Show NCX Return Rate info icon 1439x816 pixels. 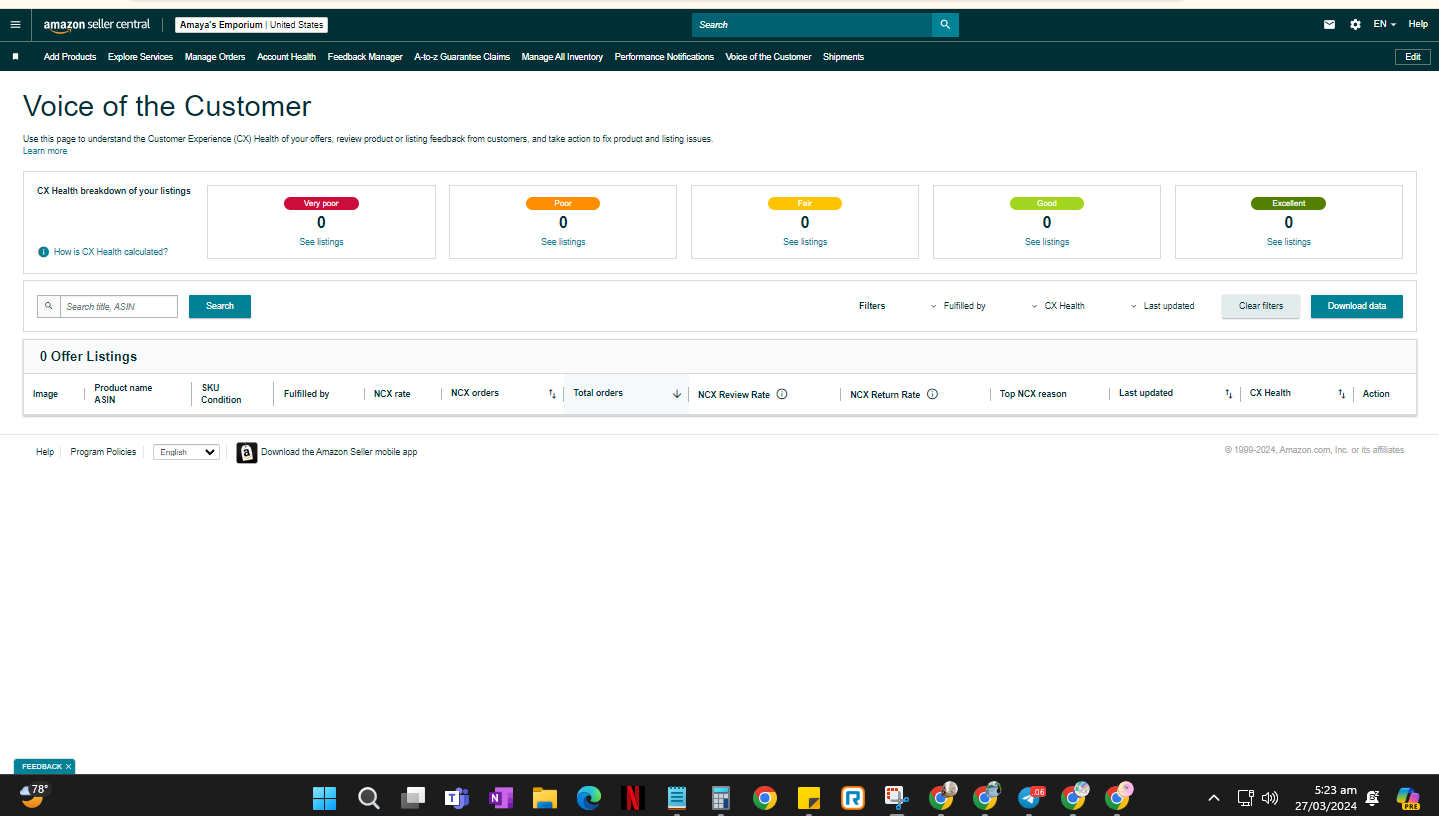coord(932,394)
